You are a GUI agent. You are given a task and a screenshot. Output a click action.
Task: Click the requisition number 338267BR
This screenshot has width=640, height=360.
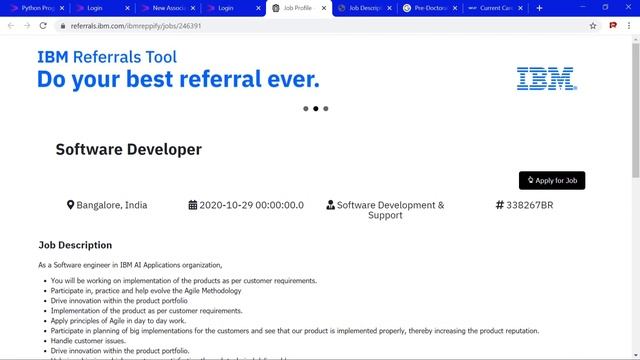tap(530, 205)
